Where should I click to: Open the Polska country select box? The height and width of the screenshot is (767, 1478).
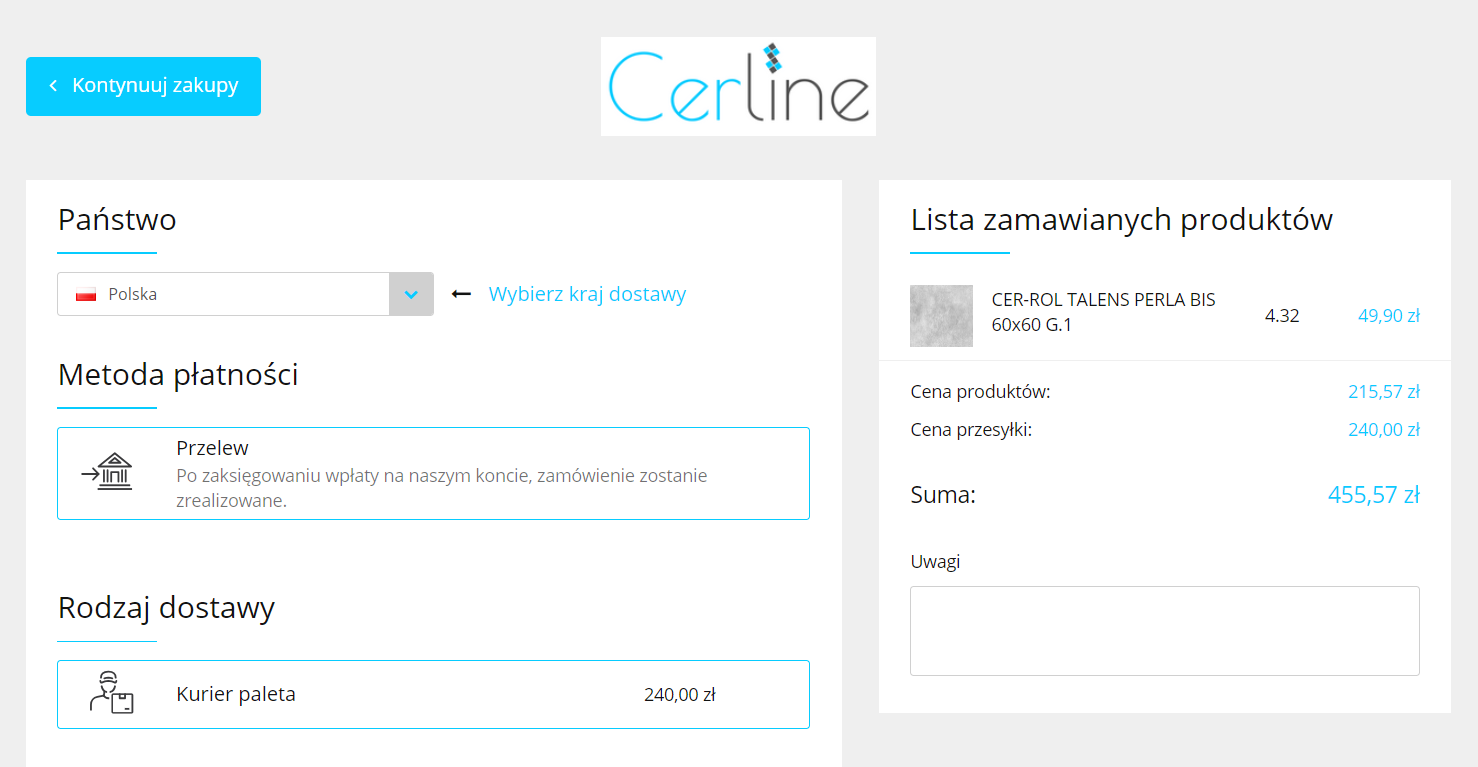[245, 294]
